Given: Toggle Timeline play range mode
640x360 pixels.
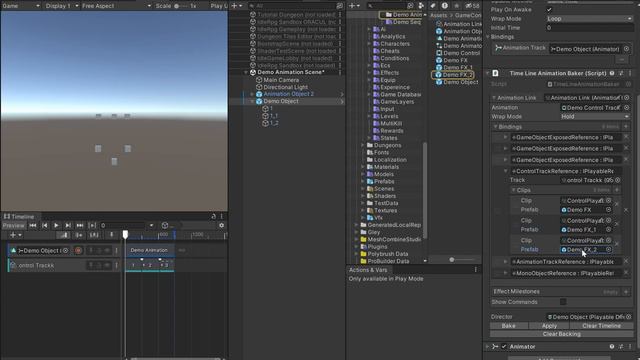Looking at the screenshot, I should [x=92, y=225].
